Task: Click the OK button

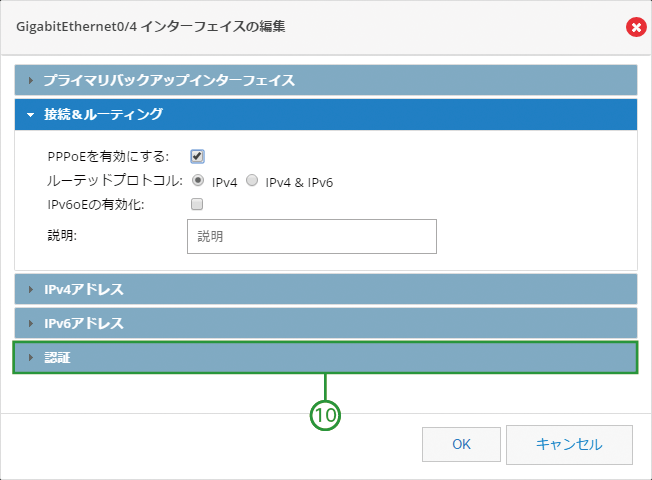Action: (461, 444)
